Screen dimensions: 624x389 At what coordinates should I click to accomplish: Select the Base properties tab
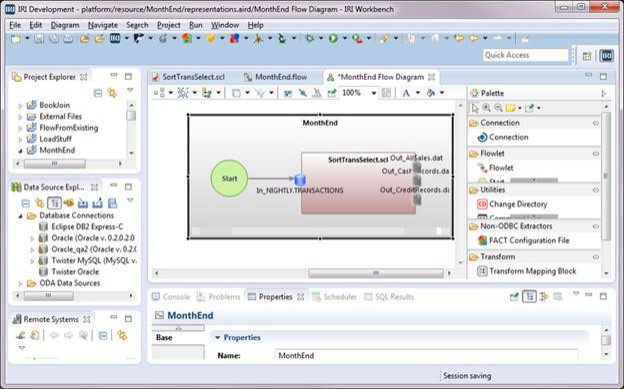pos(178,338)
